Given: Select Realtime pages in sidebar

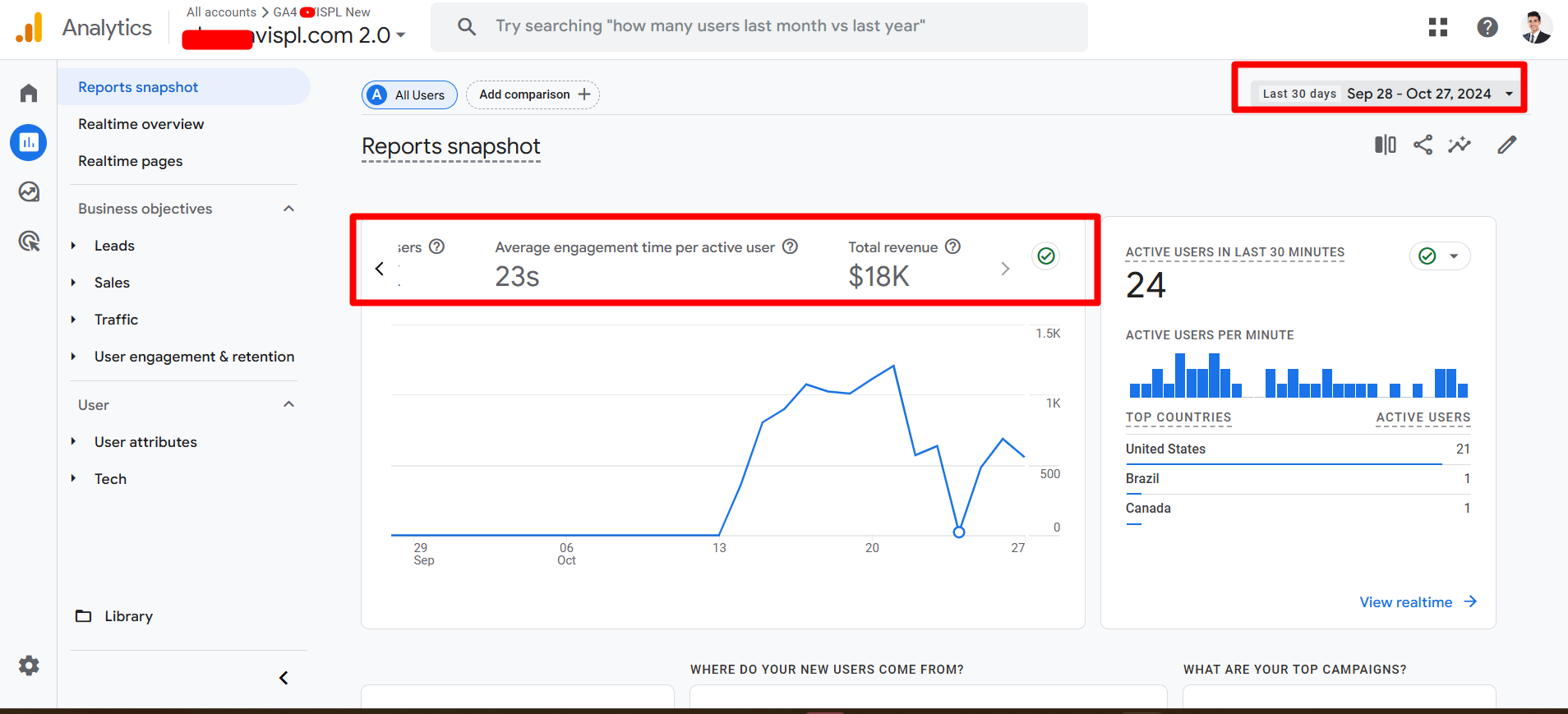Looking at the screenshot, I should click(130, 161).
